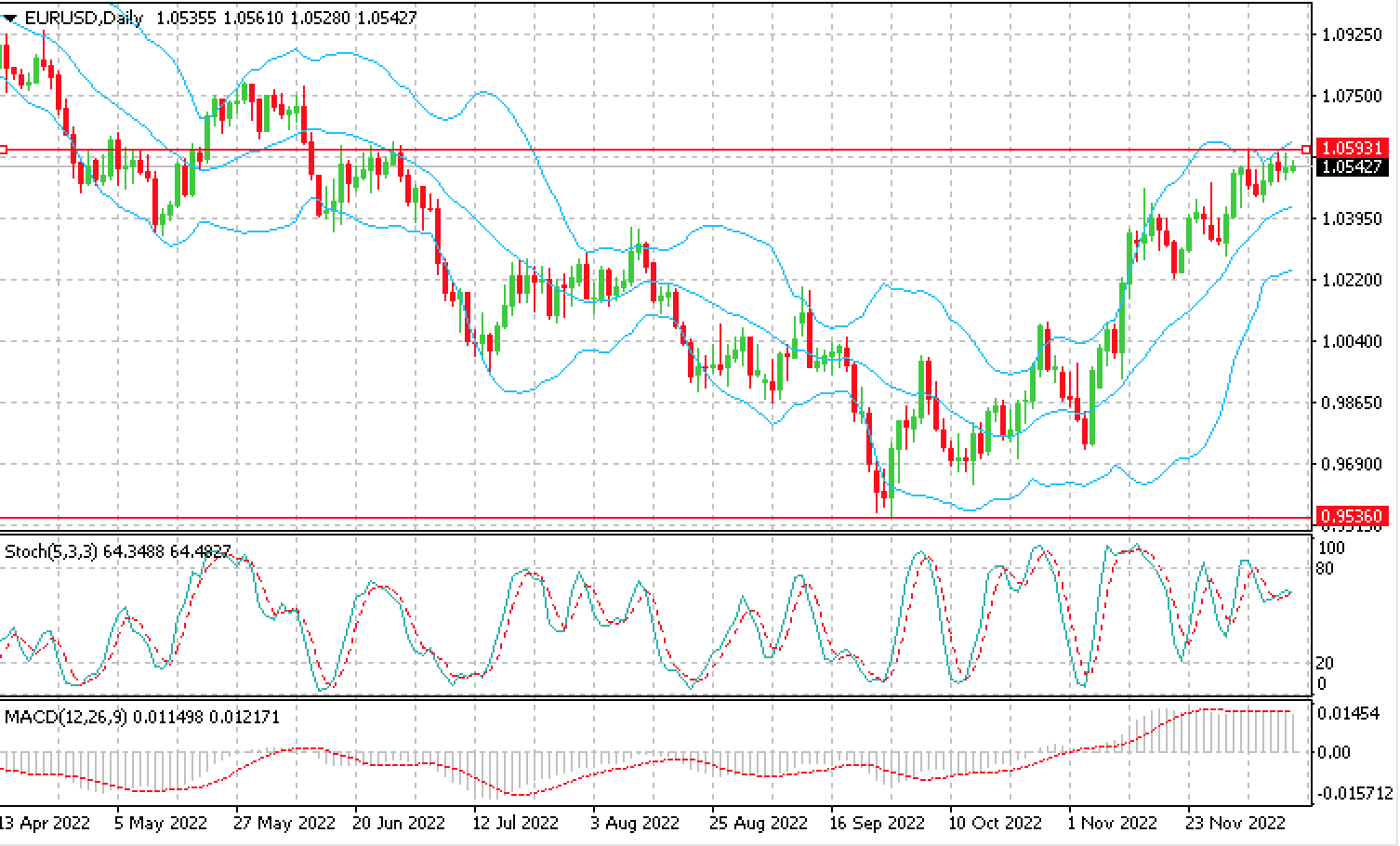Click the 100 level on the Stochastic scale
Viewport: 1400px width, 846px height.
pos(1332,548)
